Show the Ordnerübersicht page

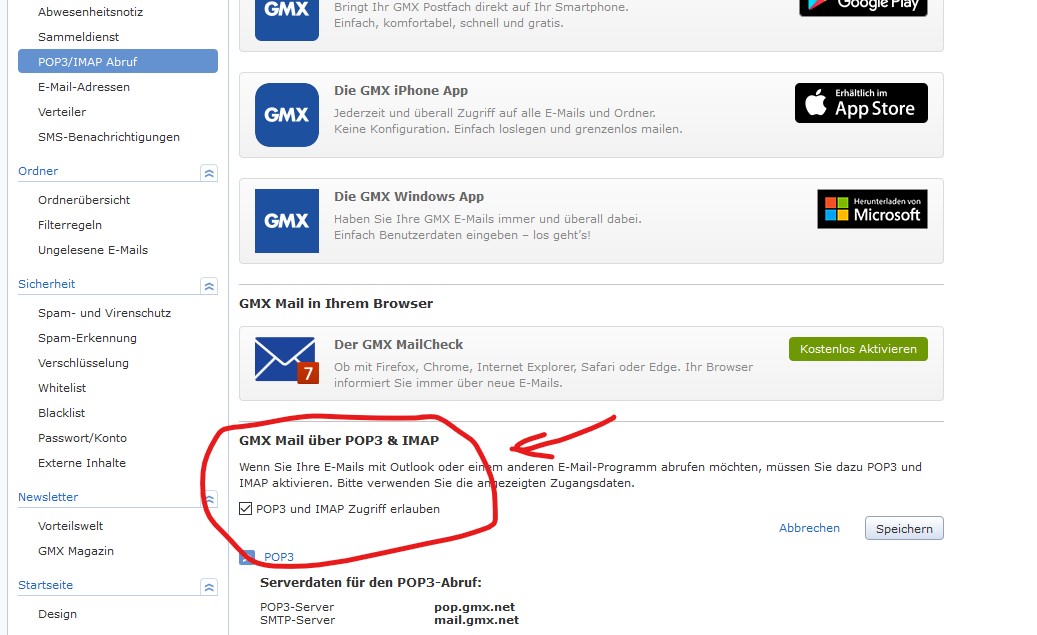(x=84, y=200)
